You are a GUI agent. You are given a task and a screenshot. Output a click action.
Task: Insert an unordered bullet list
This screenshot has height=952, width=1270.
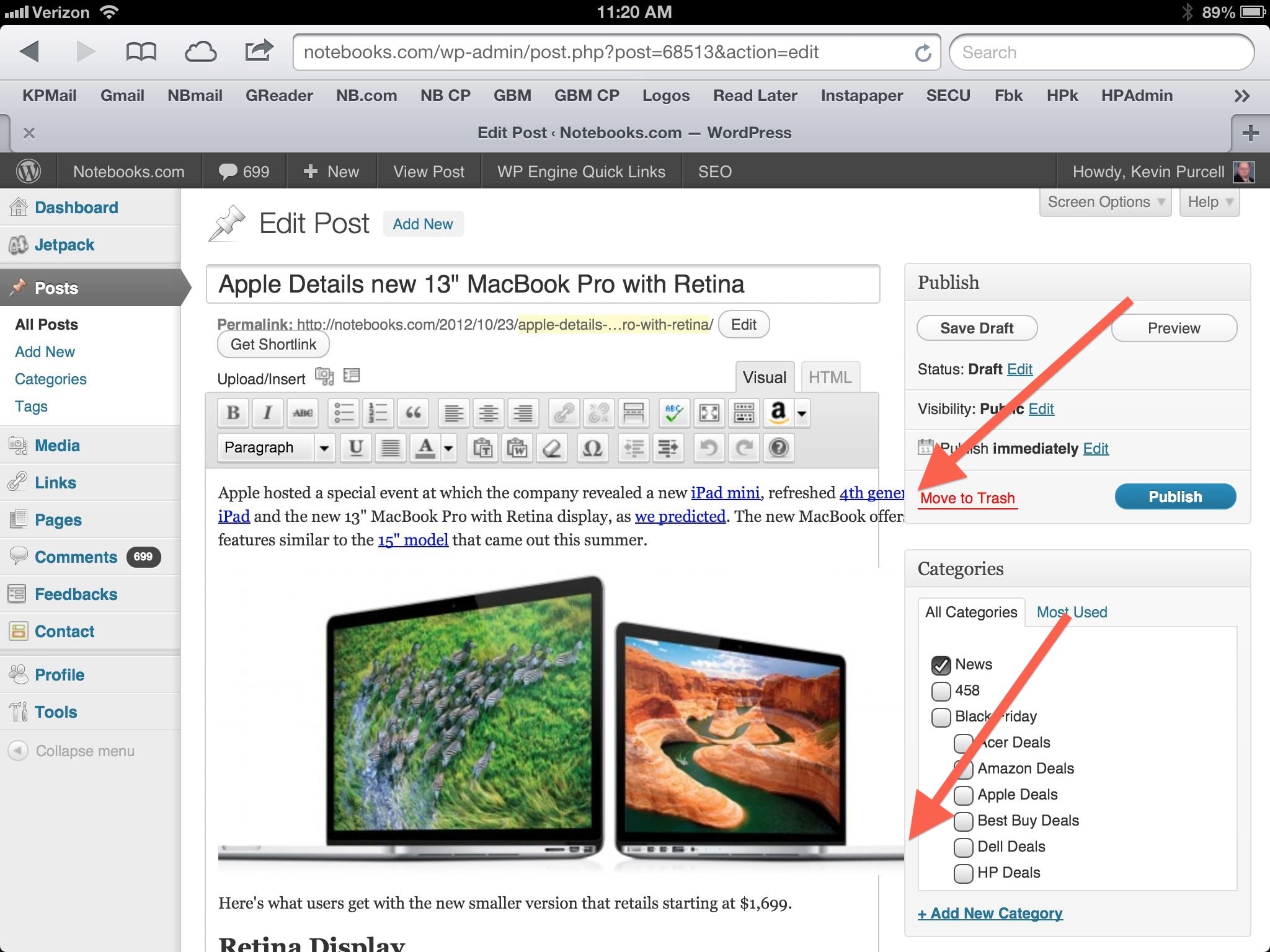344,413
